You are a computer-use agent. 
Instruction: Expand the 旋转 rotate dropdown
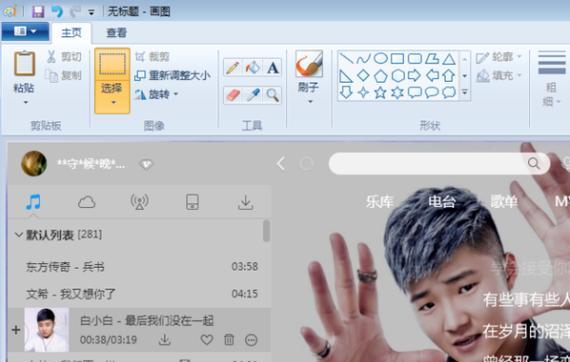tap(176, 94)
